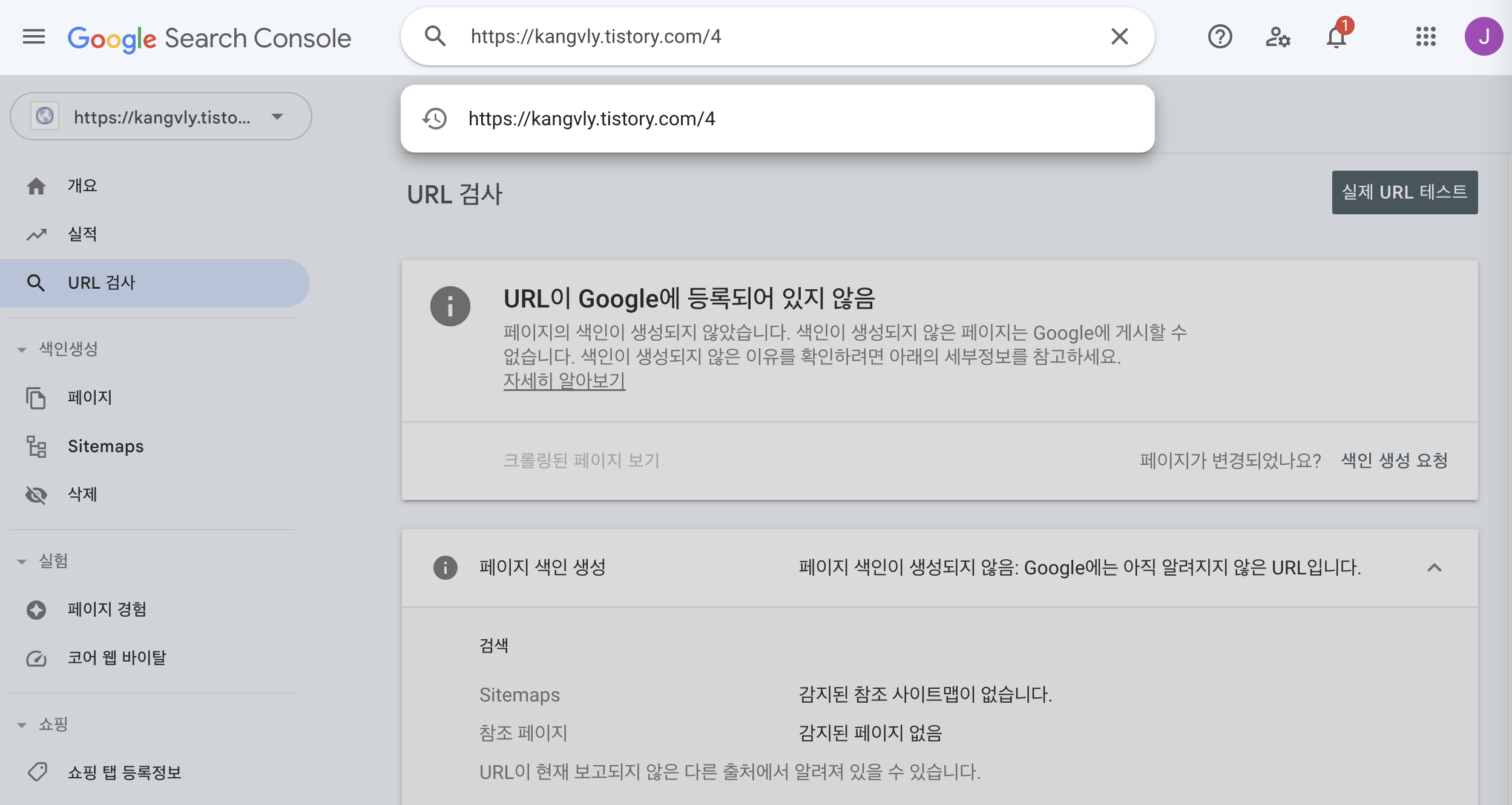Image resolution: width=1512 pixels, height=805 pixels.
Task: Click the 참조 페이지 label
Action: click(x=523, y=734)
